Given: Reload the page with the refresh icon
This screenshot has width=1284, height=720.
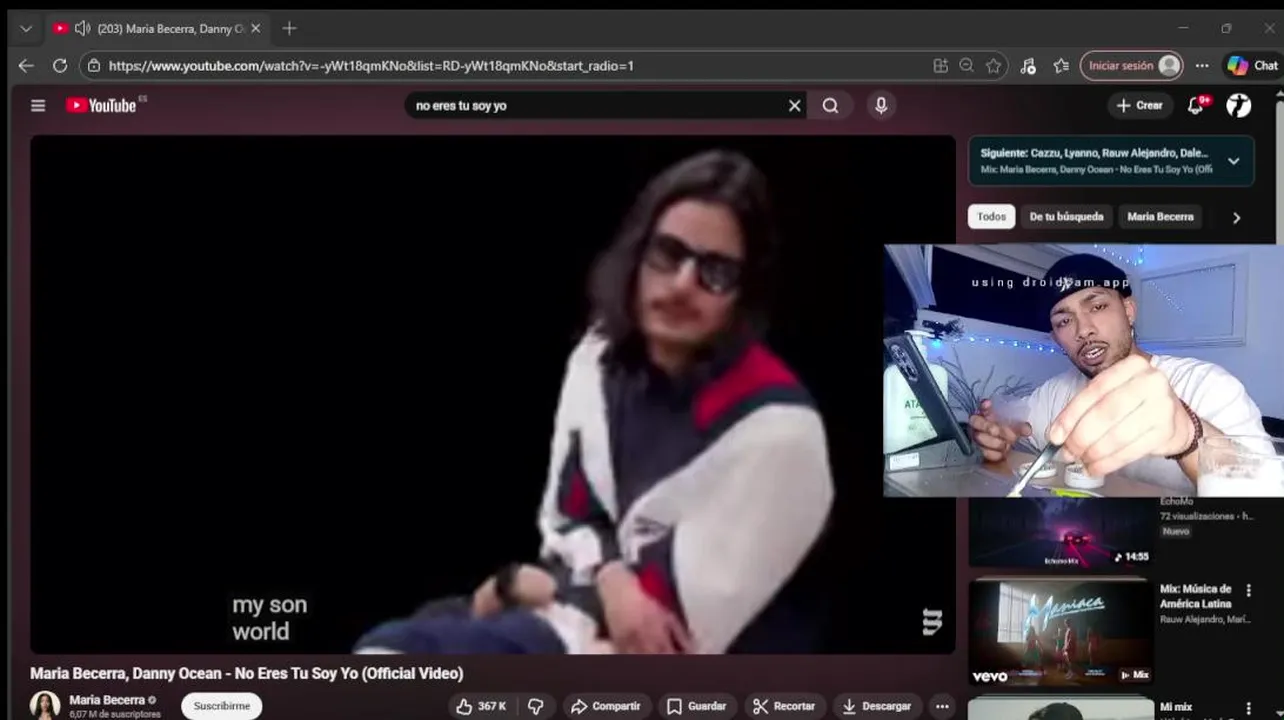Looking at the screenshot, I should click(60, 66).
